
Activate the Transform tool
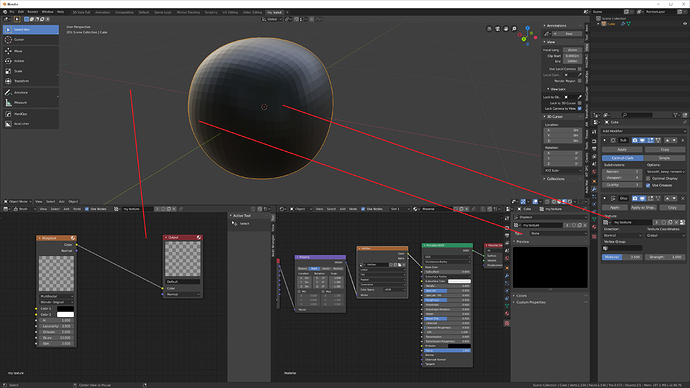(x=31, y=81)
